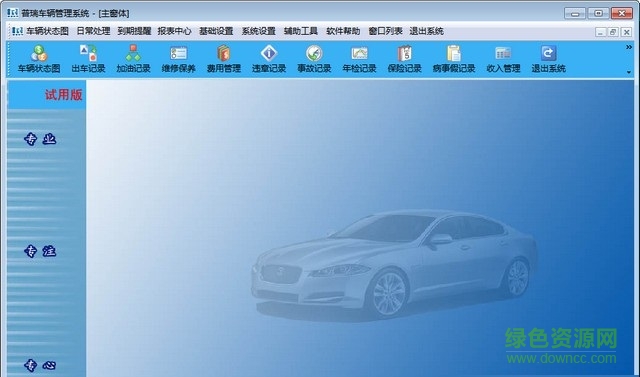Open the 报表中心 menu
The height and width of the screenshot is (377, 640).
coord(175,31)
